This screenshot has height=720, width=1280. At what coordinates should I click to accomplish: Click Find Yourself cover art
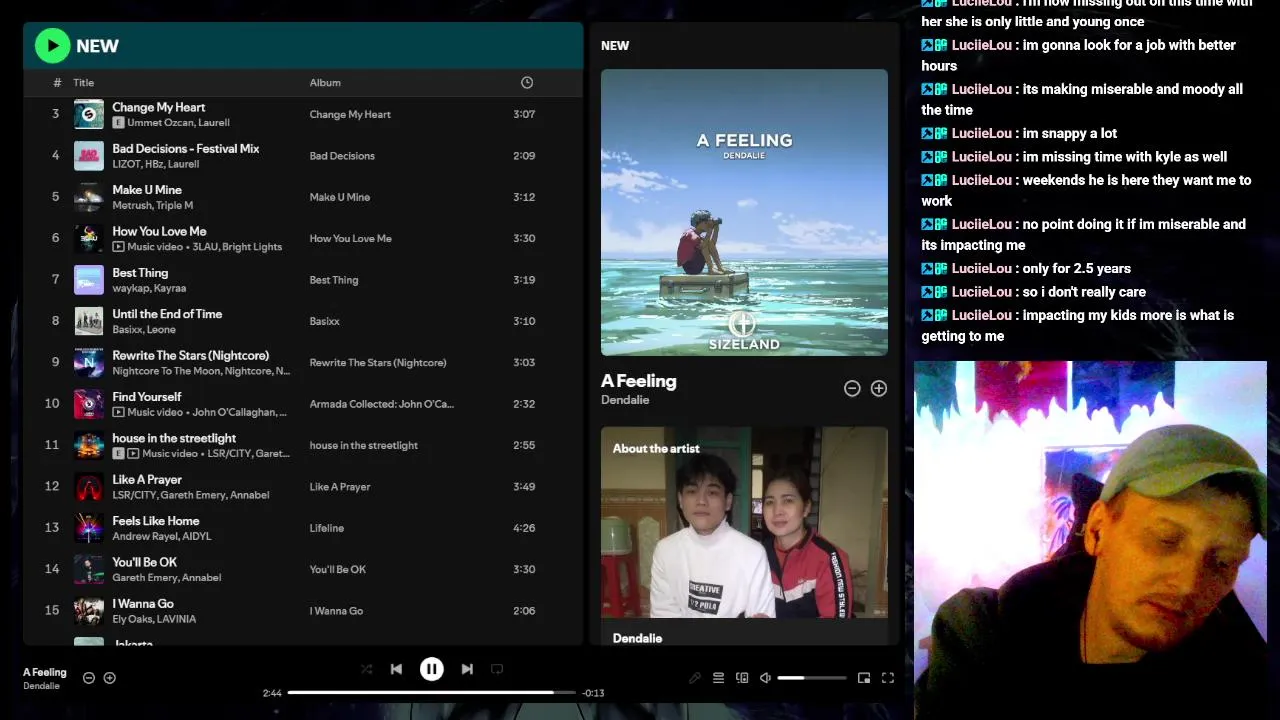point(89,404)
